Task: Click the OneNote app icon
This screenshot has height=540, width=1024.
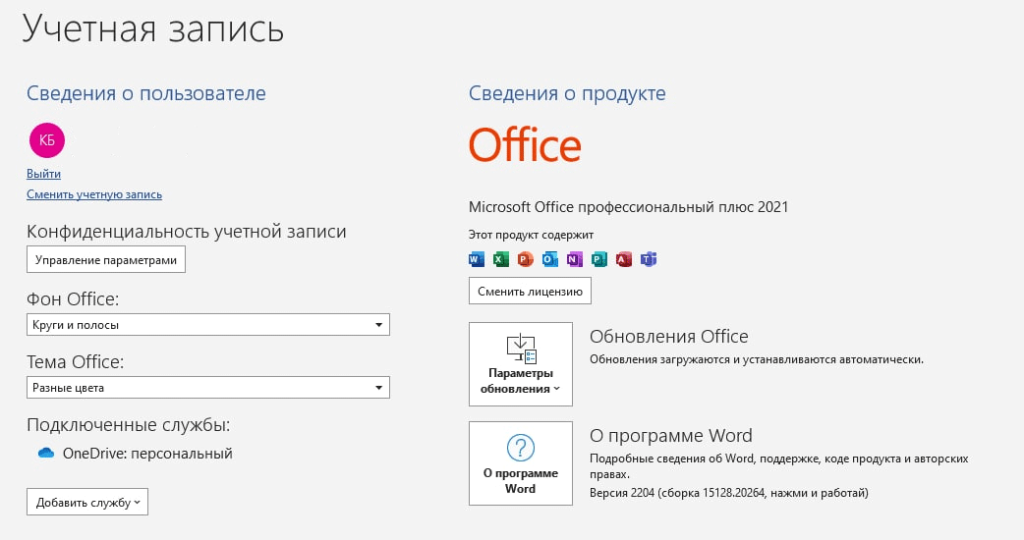Action: click(x=575, y=259)
